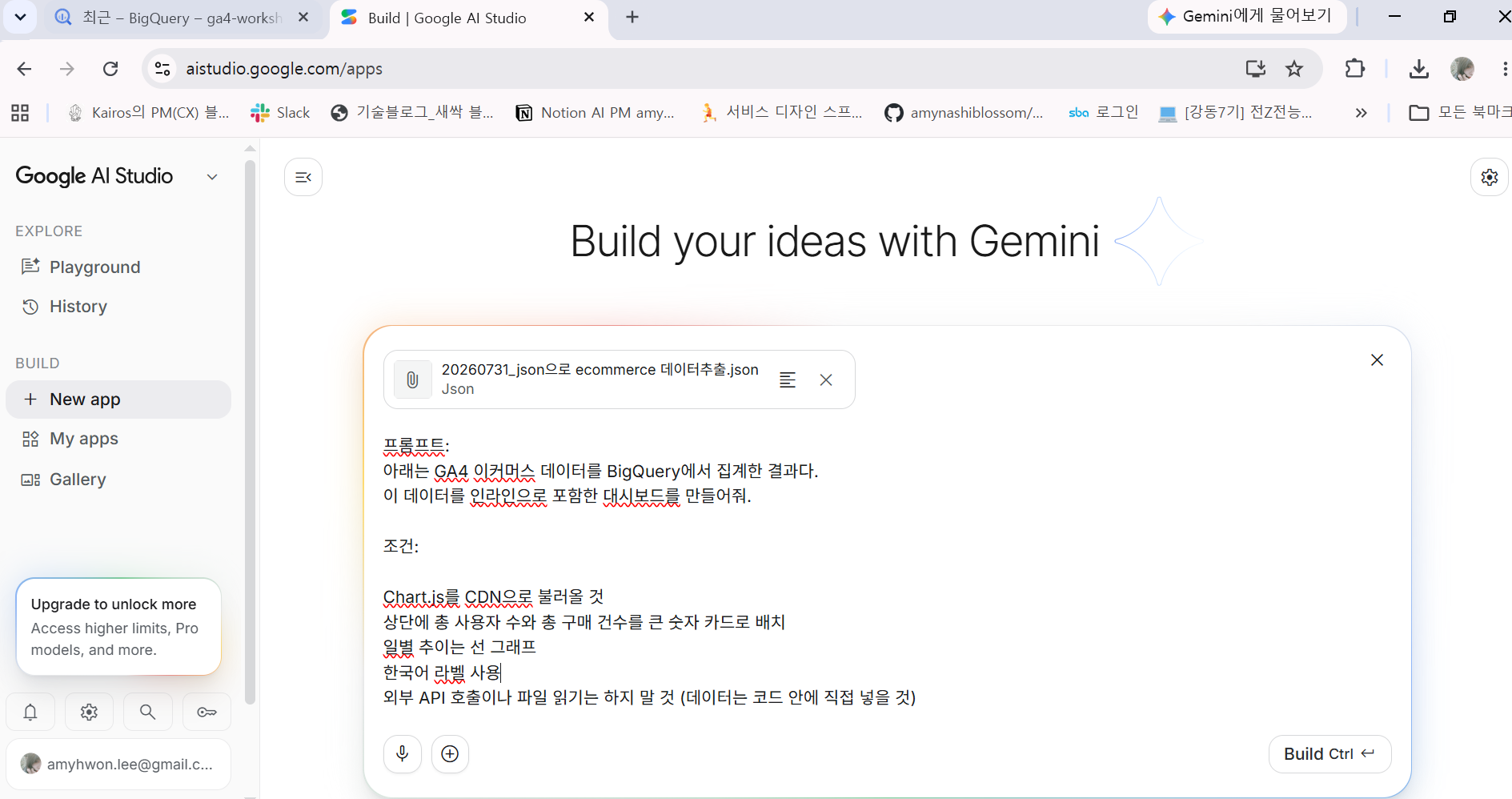Open the Chrome profile avatar

point(1462,69)
